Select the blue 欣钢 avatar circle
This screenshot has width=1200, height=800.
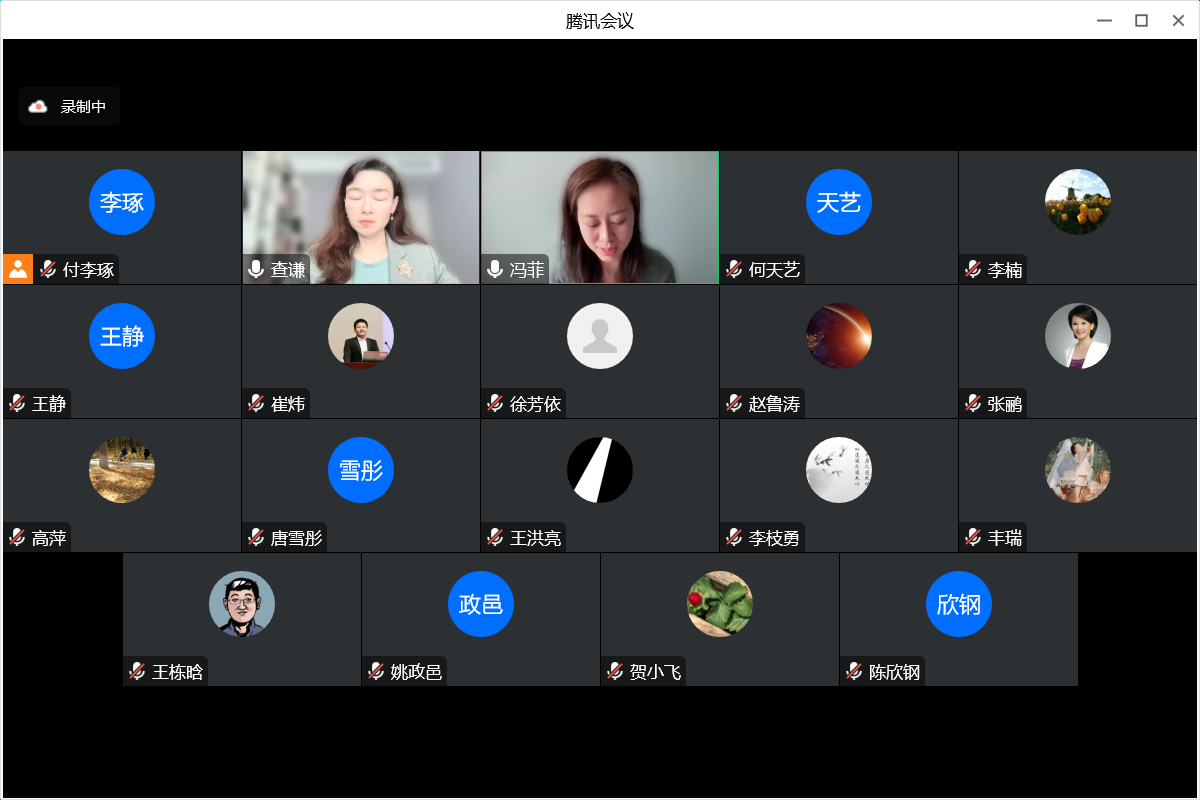point(959,604)
